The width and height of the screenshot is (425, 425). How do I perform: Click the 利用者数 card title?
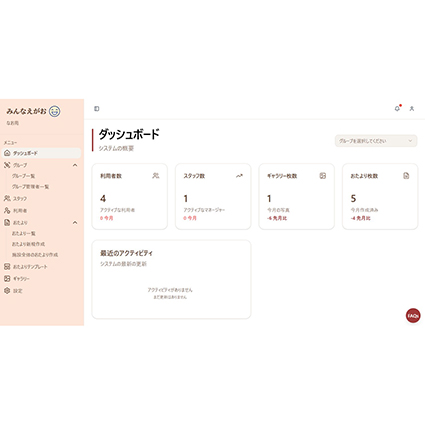(x=111, y=176)
